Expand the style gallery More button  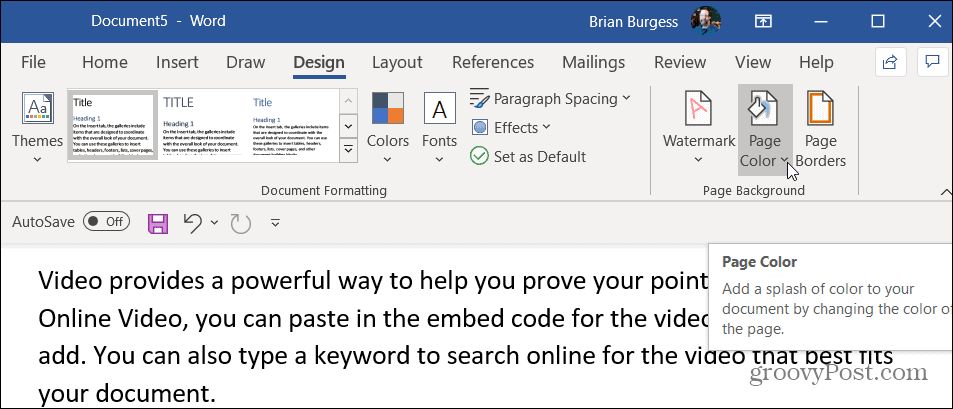348,150
